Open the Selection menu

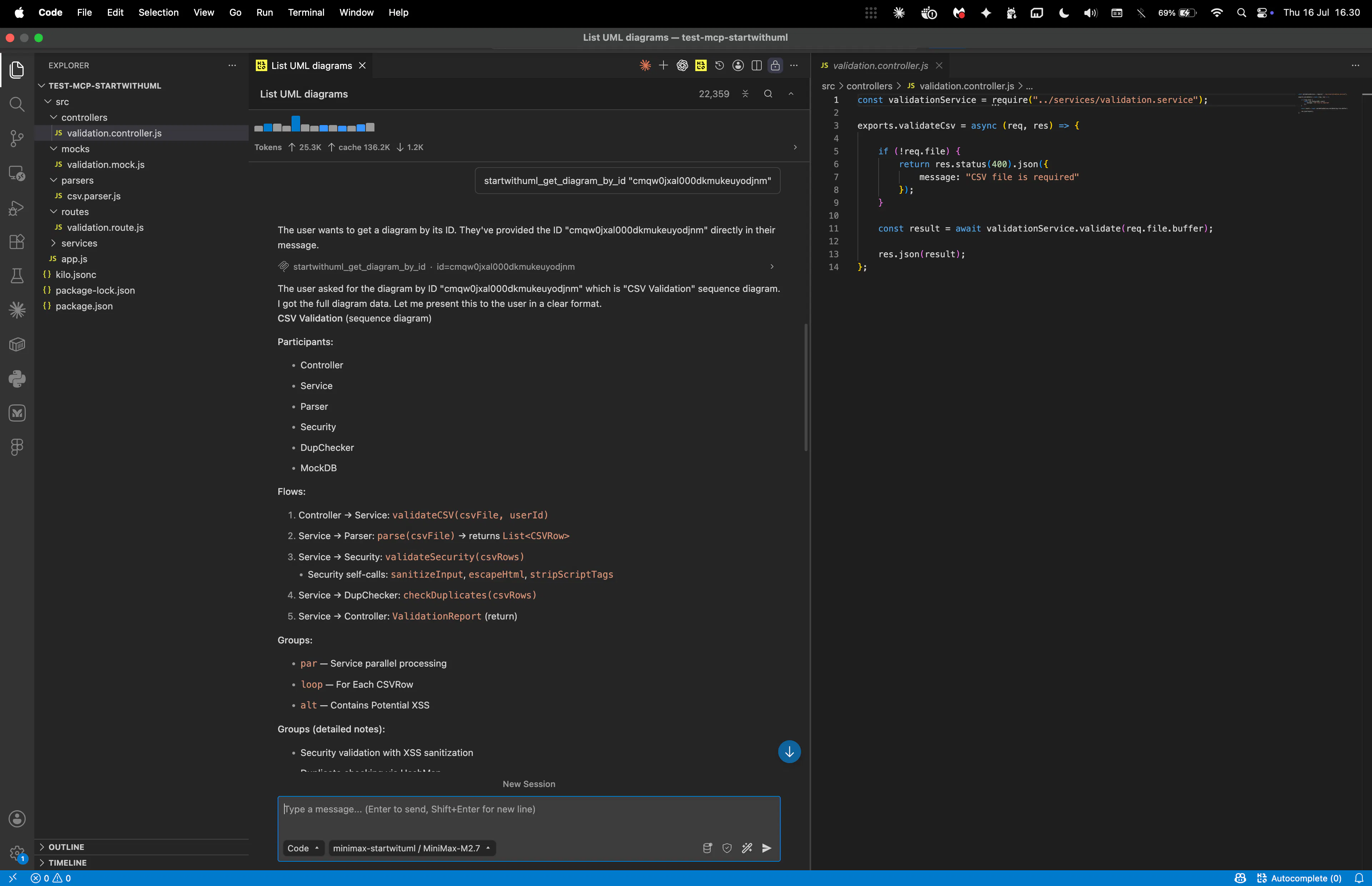pos(158,12)
